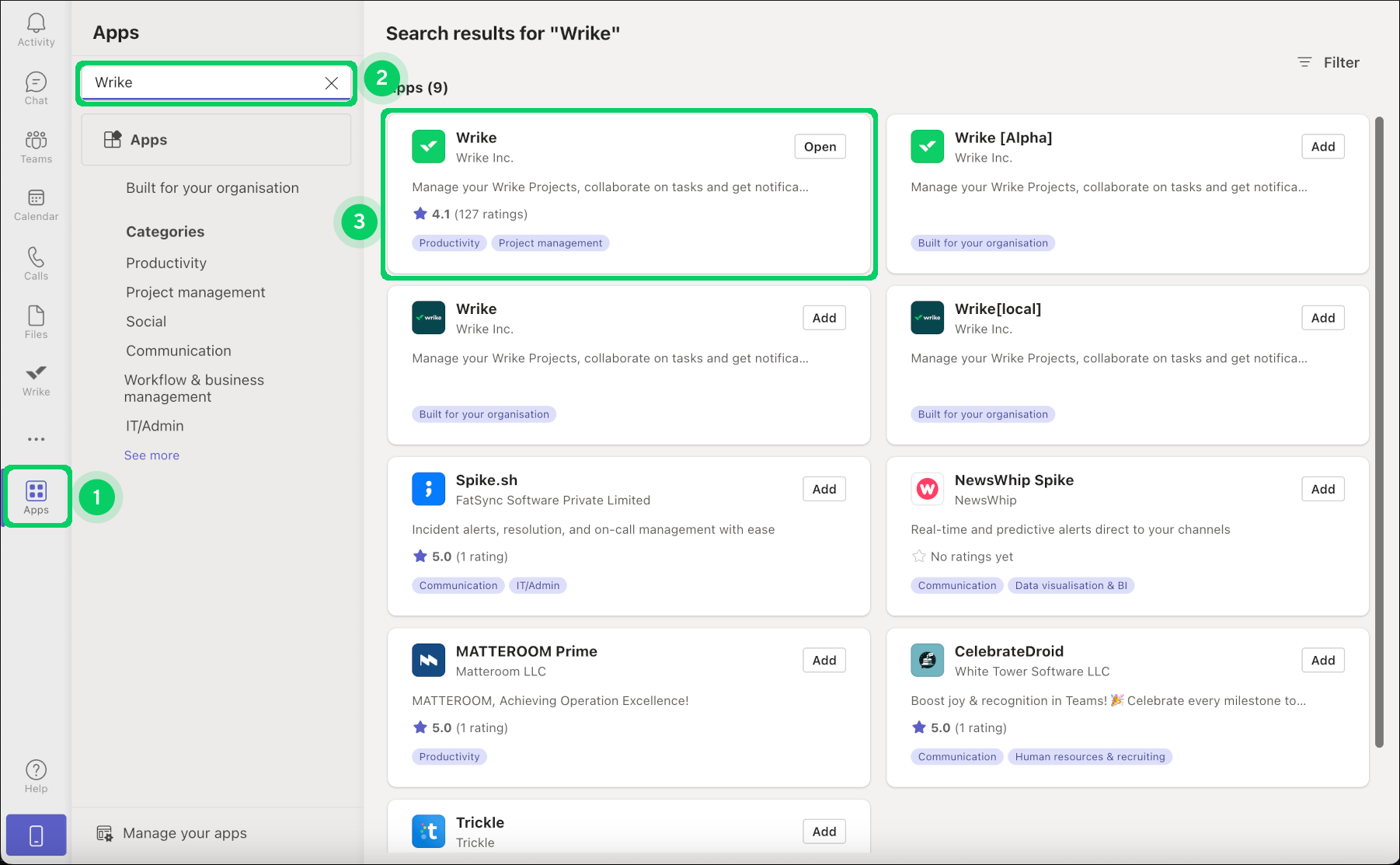1400x865 pixels.
Task: Clear the Wrike search text
Action: pos(332,83)
